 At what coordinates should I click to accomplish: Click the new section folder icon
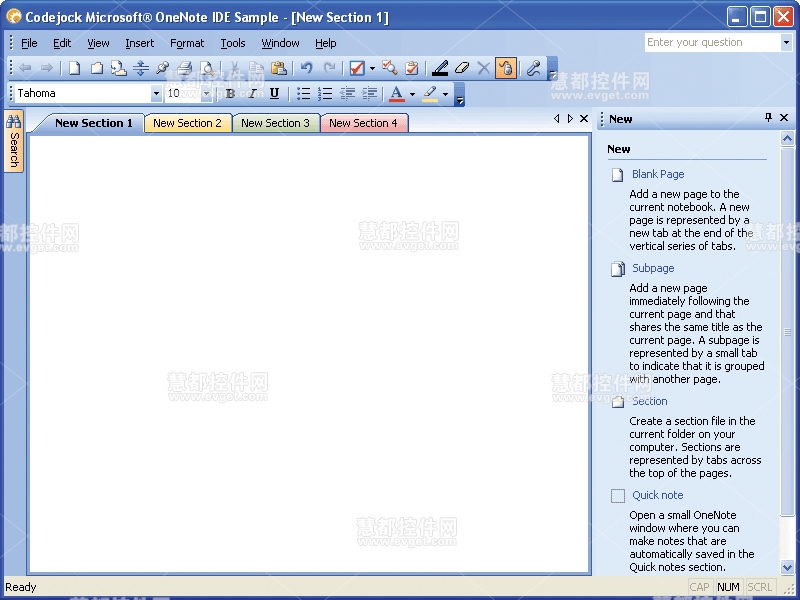tap(96, 68)
